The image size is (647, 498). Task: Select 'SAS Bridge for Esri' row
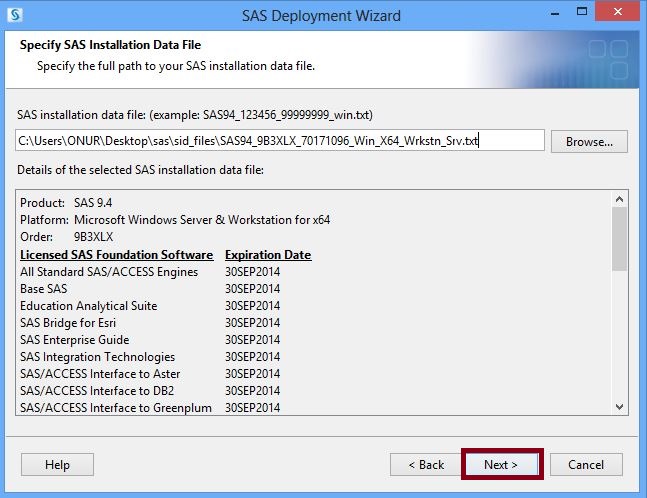[150, 323]
